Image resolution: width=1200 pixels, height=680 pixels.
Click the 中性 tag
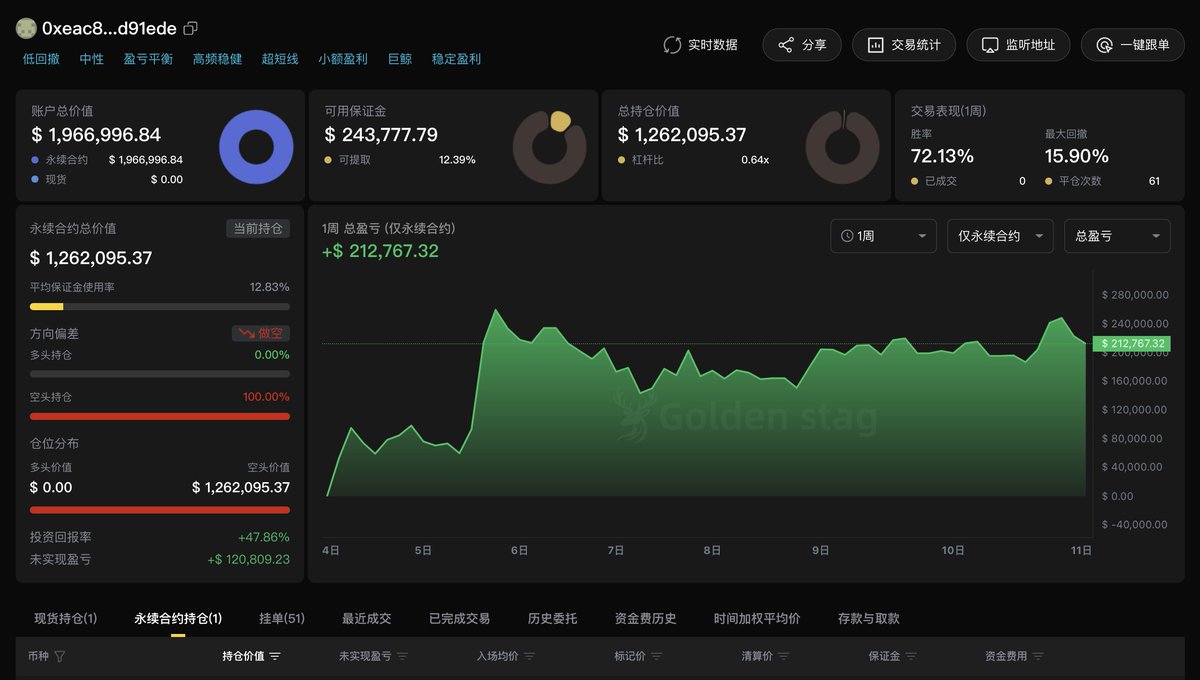[91, 59]
